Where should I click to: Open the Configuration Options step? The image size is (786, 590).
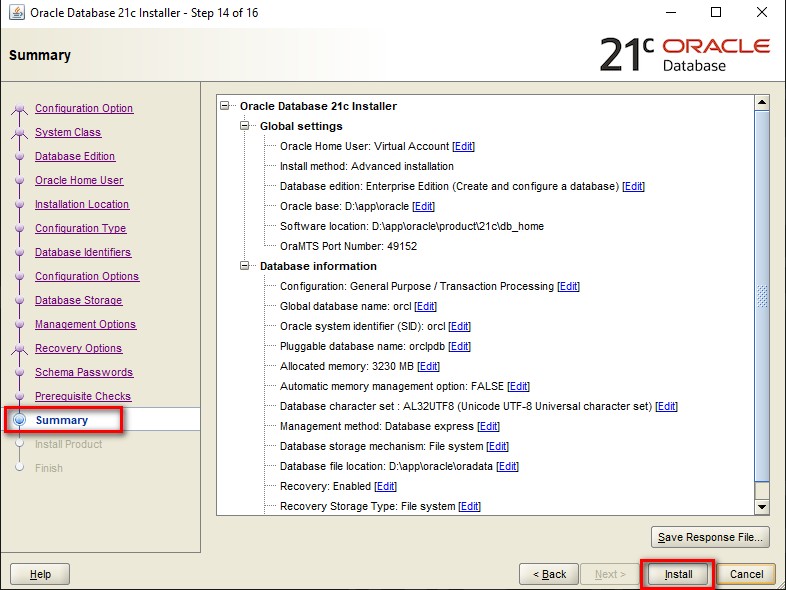[x=87, y=277]
